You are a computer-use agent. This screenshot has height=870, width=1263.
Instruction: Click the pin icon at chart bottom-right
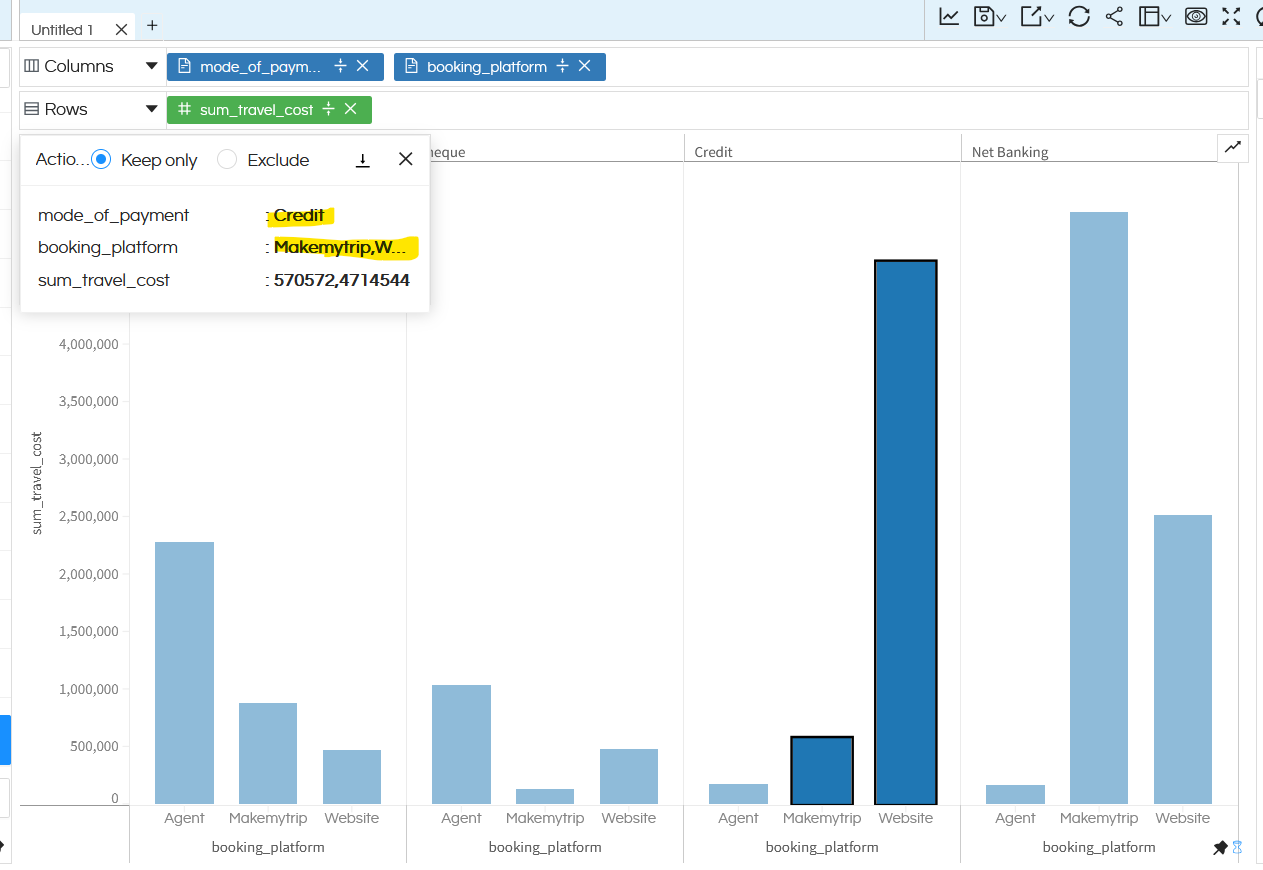1220,847
